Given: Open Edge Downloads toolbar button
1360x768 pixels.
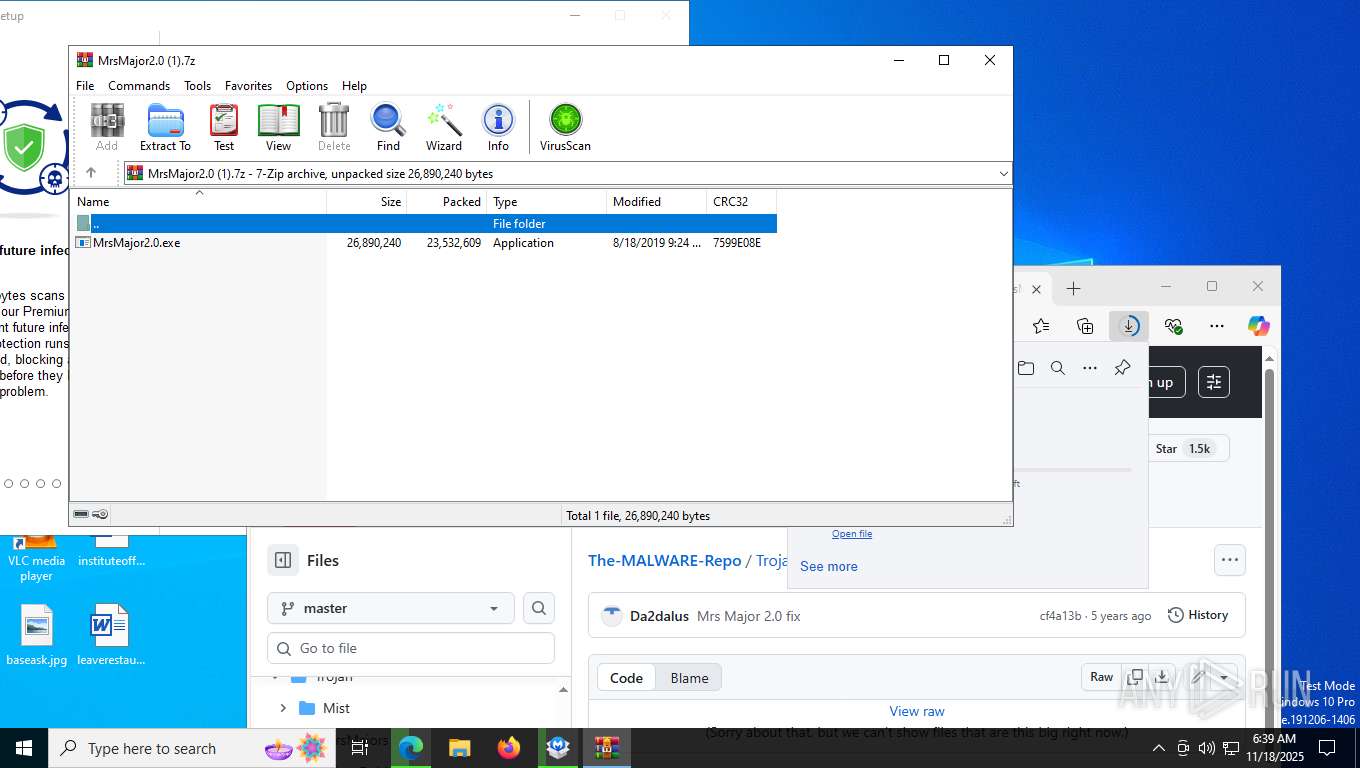Looking at the screenshot, I should coord(1129,326).
